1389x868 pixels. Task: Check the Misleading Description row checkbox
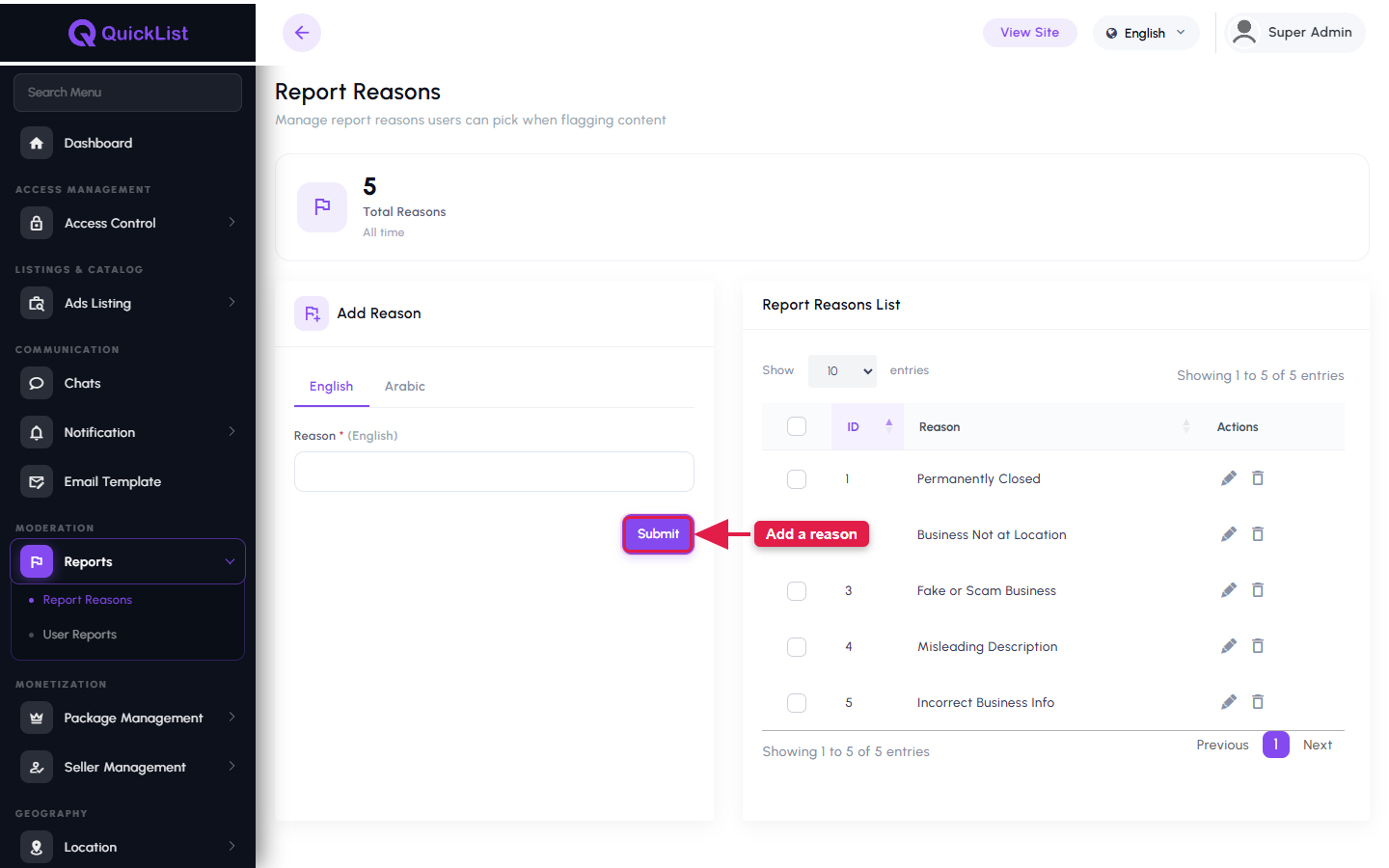coord(797,647)
